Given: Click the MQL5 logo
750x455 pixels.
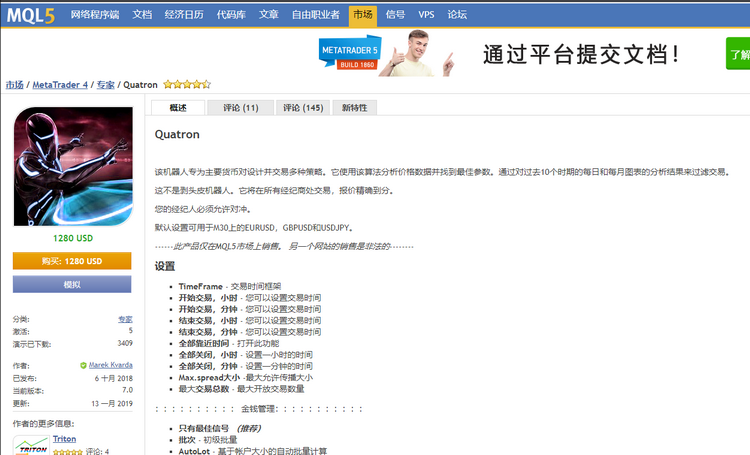Looking at the screenshot, I should coord(31,15).
